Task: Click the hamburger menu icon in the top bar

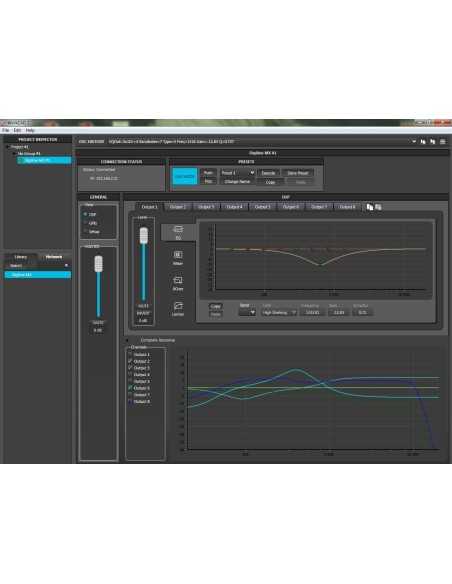Action: pyautogui.click(x=443, y=142)
